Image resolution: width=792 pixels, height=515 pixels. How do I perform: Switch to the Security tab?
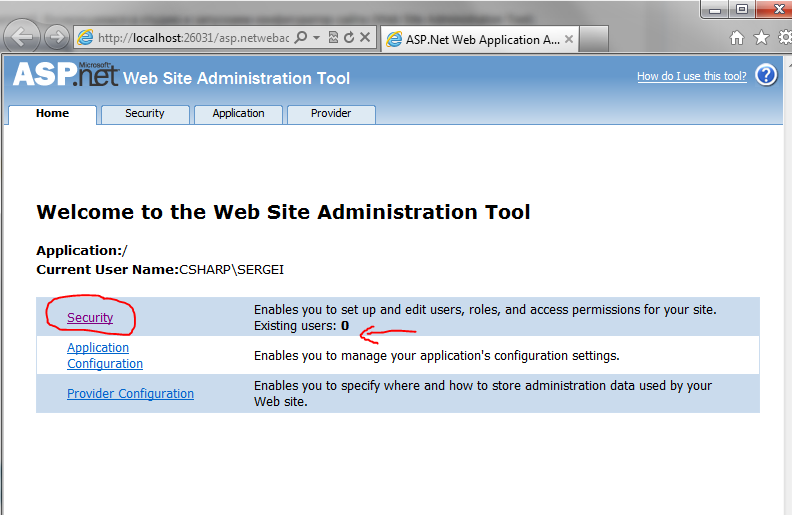pyautogui.click(x=145, y=114)
